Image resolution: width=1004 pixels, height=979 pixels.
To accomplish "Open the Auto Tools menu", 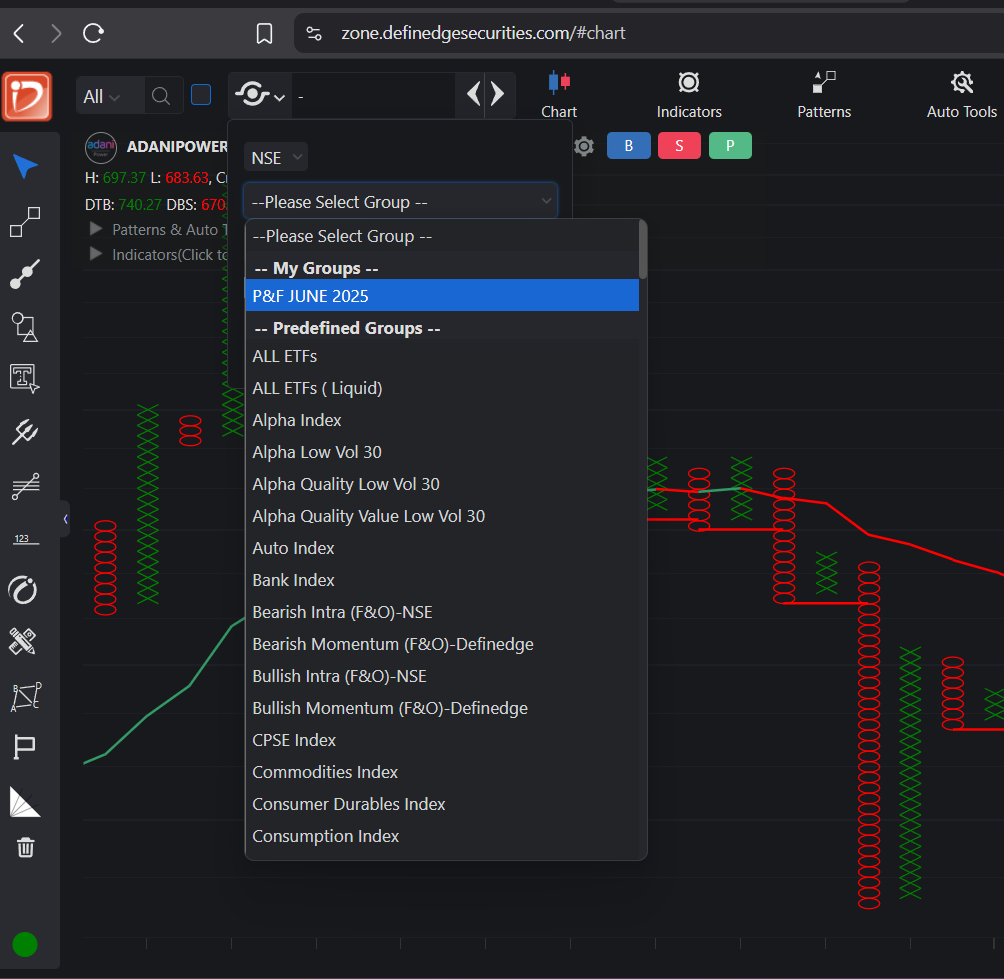I will 962,95.
